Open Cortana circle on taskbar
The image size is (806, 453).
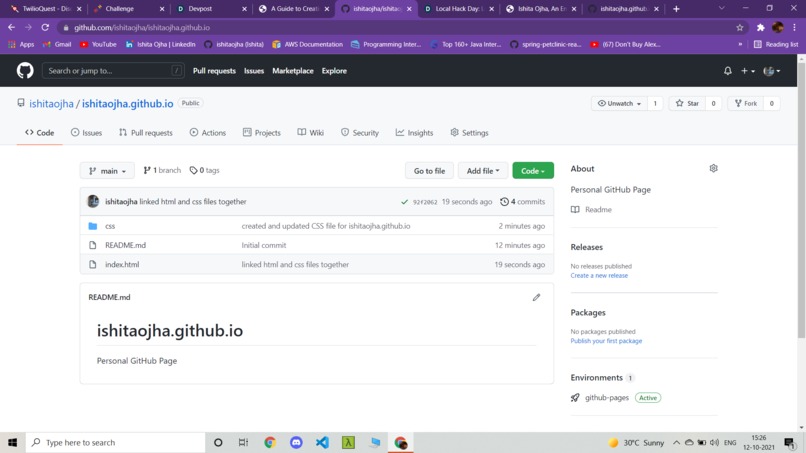218,442
